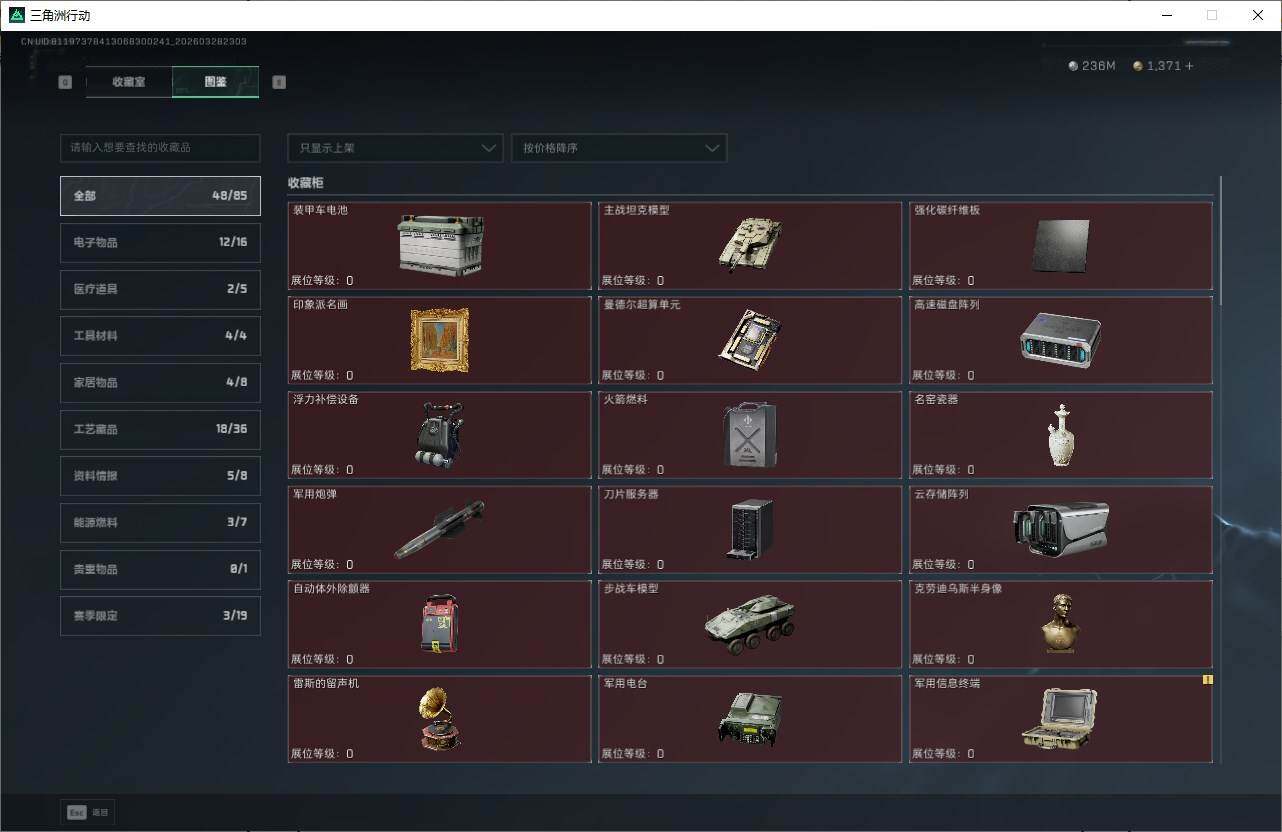Select the military radio icon
Screen dimensions: 1282x832
point(749,718)
